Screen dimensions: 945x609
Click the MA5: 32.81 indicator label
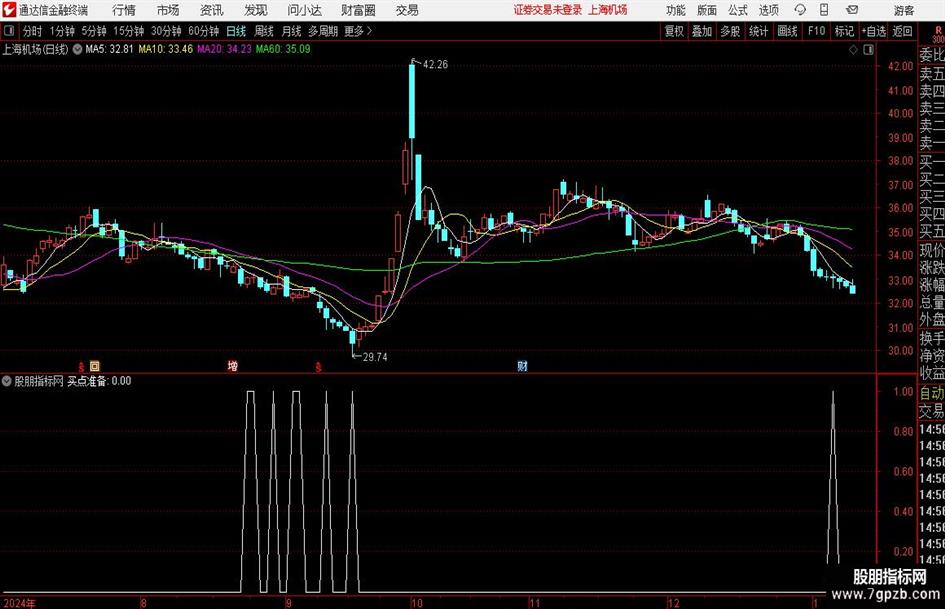[x=109, y=49]
